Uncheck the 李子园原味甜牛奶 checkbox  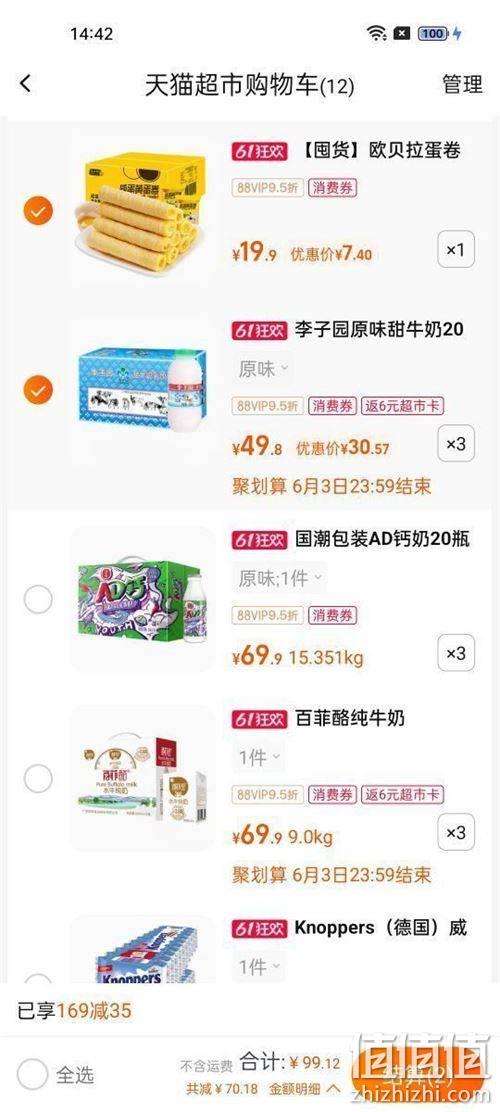38,389
